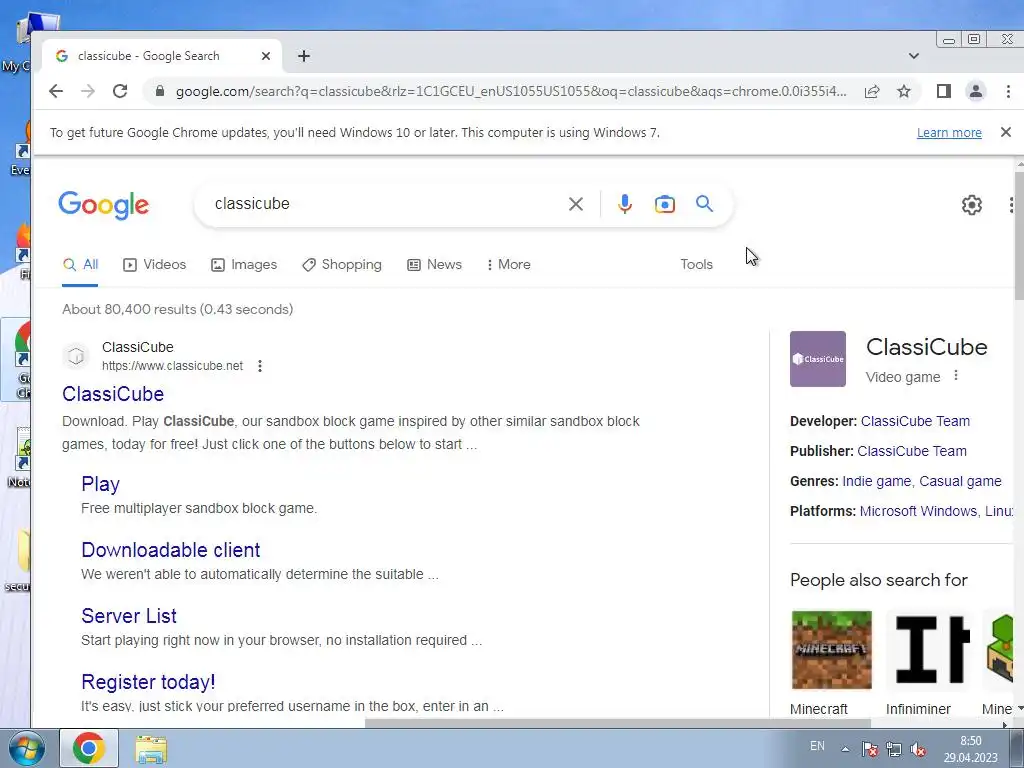
Task: Open the ClassiCube main result title
Action: tap(113, 394)
